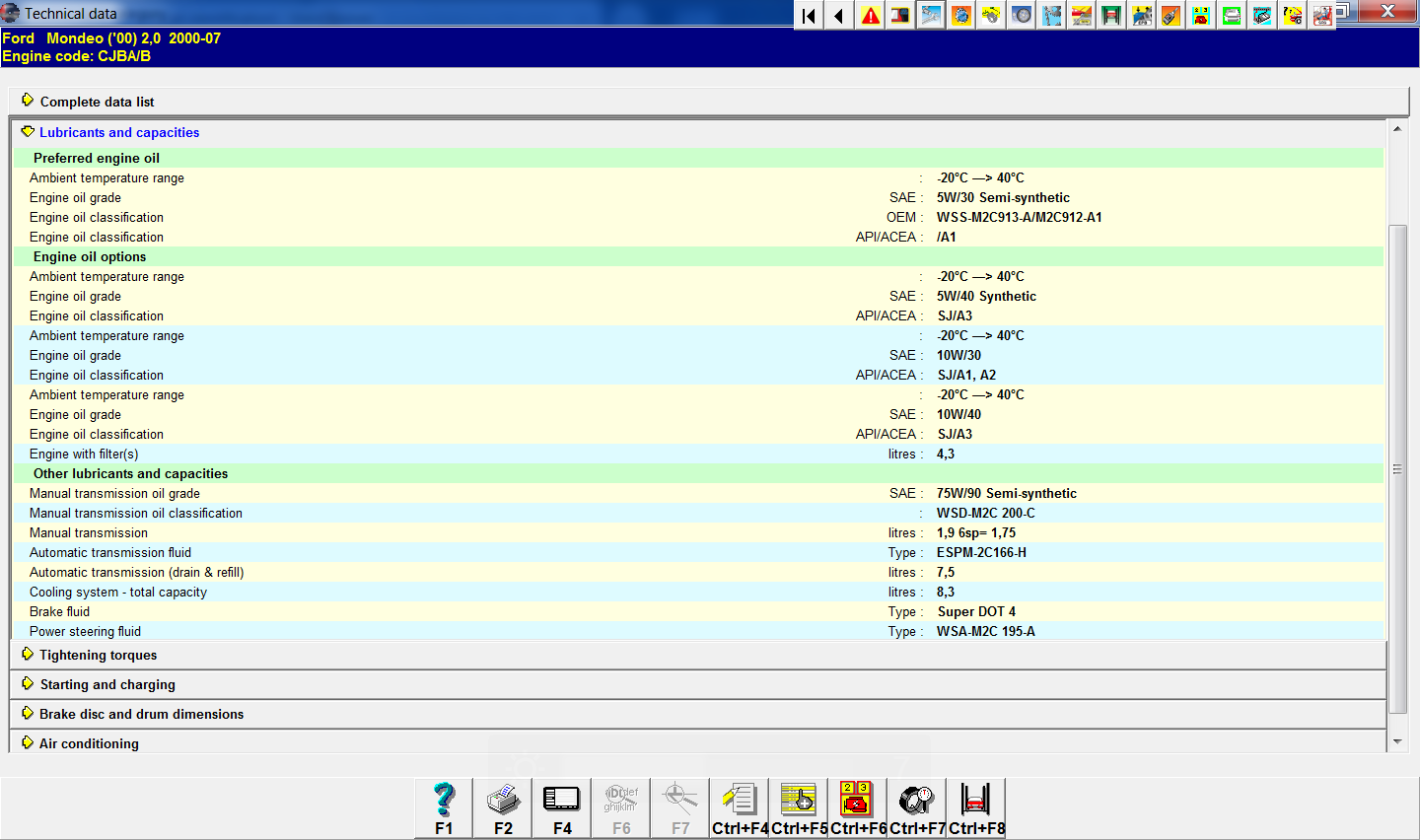This screenshot has width=1420, height=840.
Task: Click the scrollbar up arrow
Action: tap(1397, 128)
